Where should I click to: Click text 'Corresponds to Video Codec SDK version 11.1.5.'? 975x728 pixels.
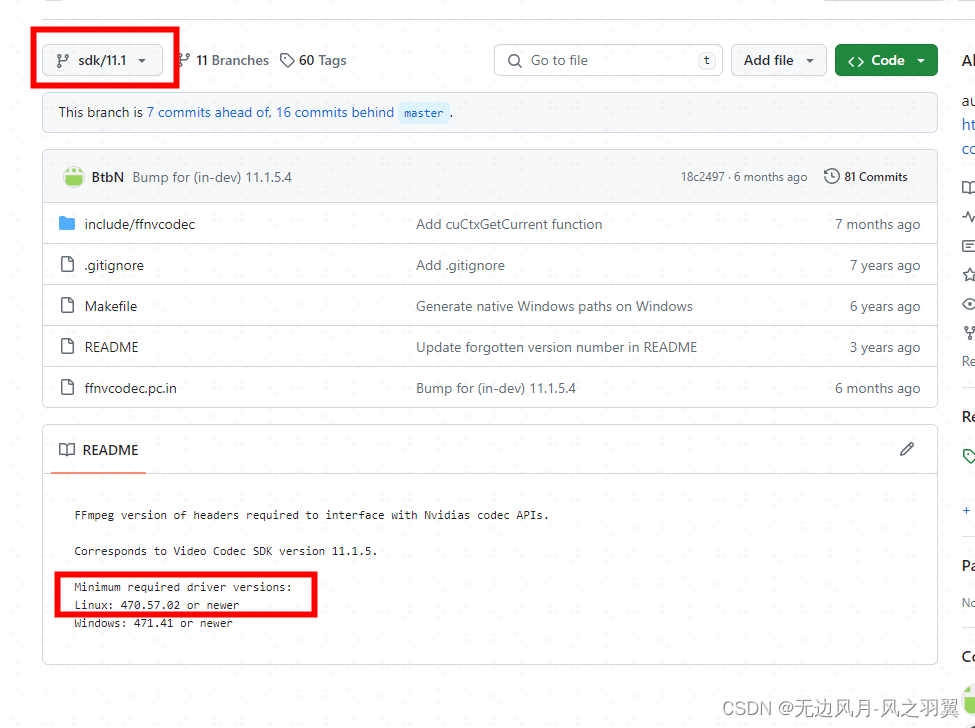click(226, 551)
